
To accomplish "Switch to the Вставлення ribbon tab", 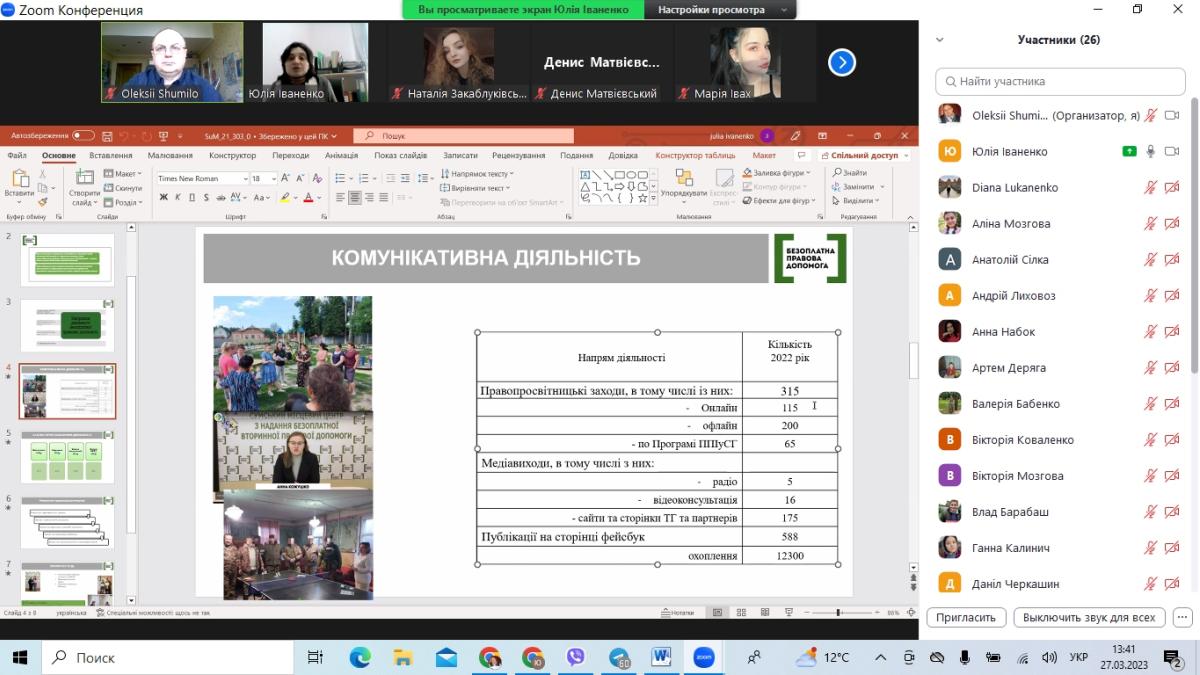I will coord(110,155).
